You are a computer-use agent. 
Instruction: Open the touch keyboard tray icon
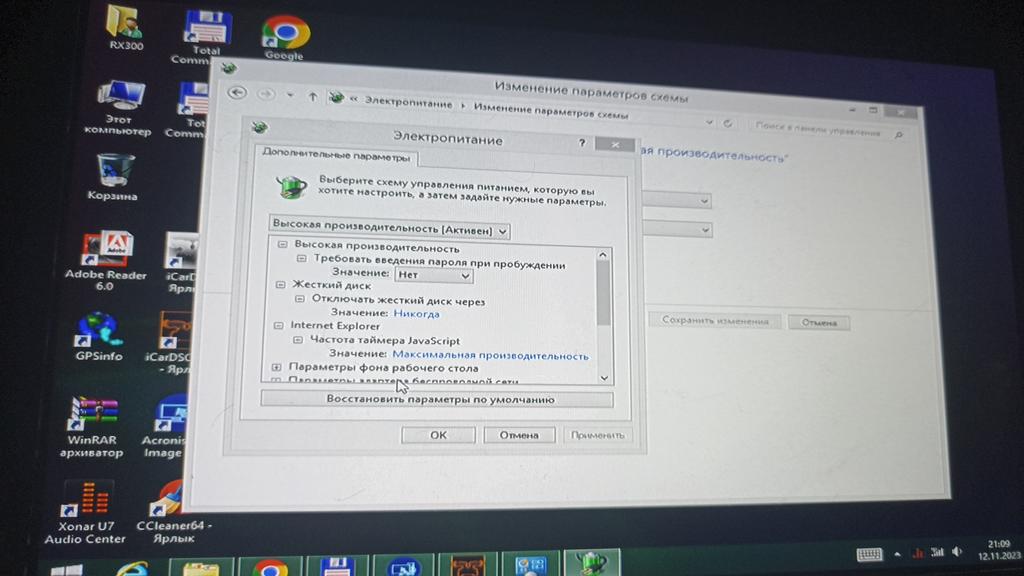click(x=869, y=554)
